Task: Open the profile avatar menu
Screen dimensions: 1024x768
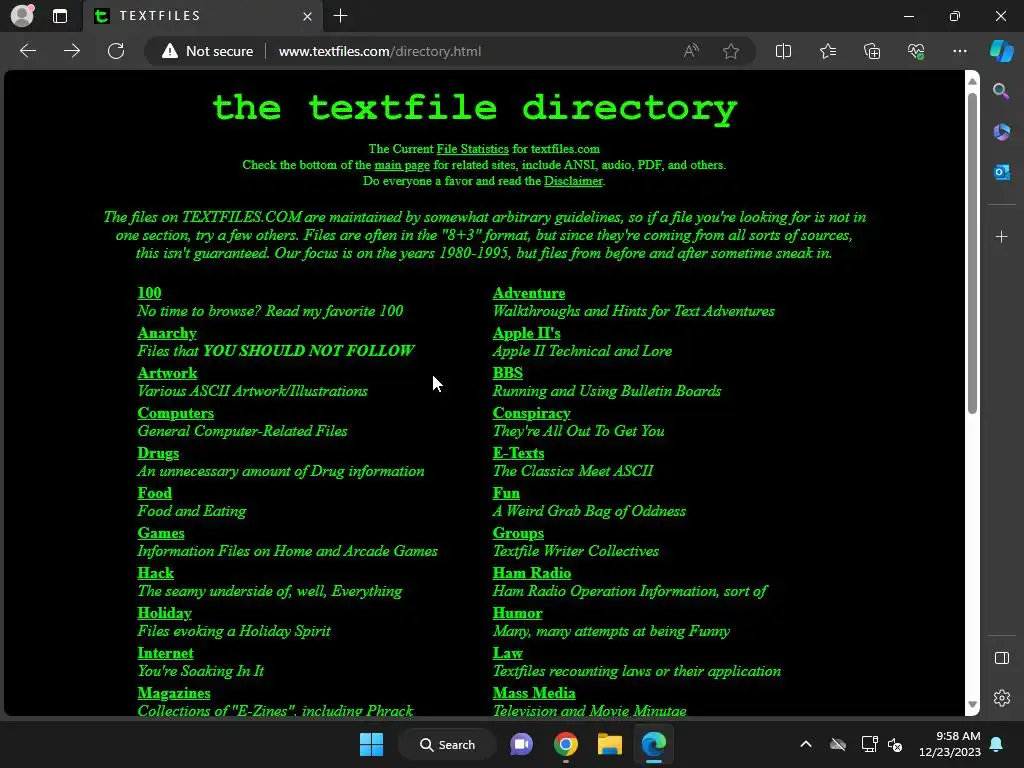Action: 22,16
